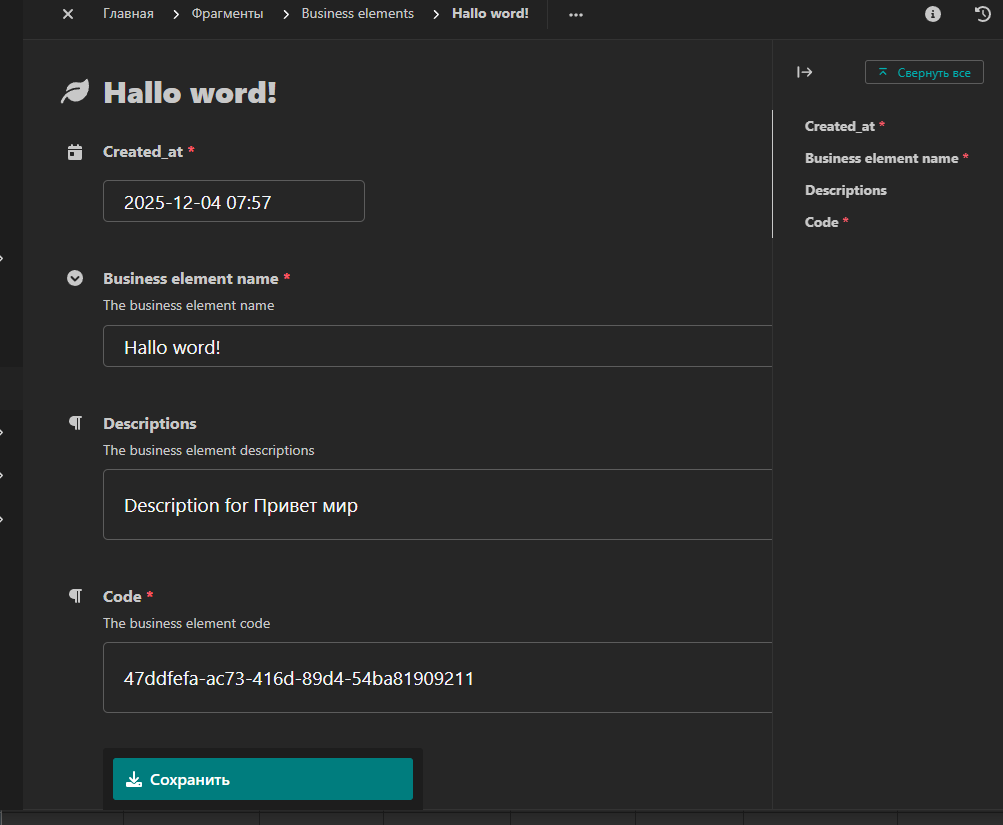This screenshot has width=1003, height=825.
Task: Focus the Descriptions text area
Action: pyautogui.click(x=438, y=505)
